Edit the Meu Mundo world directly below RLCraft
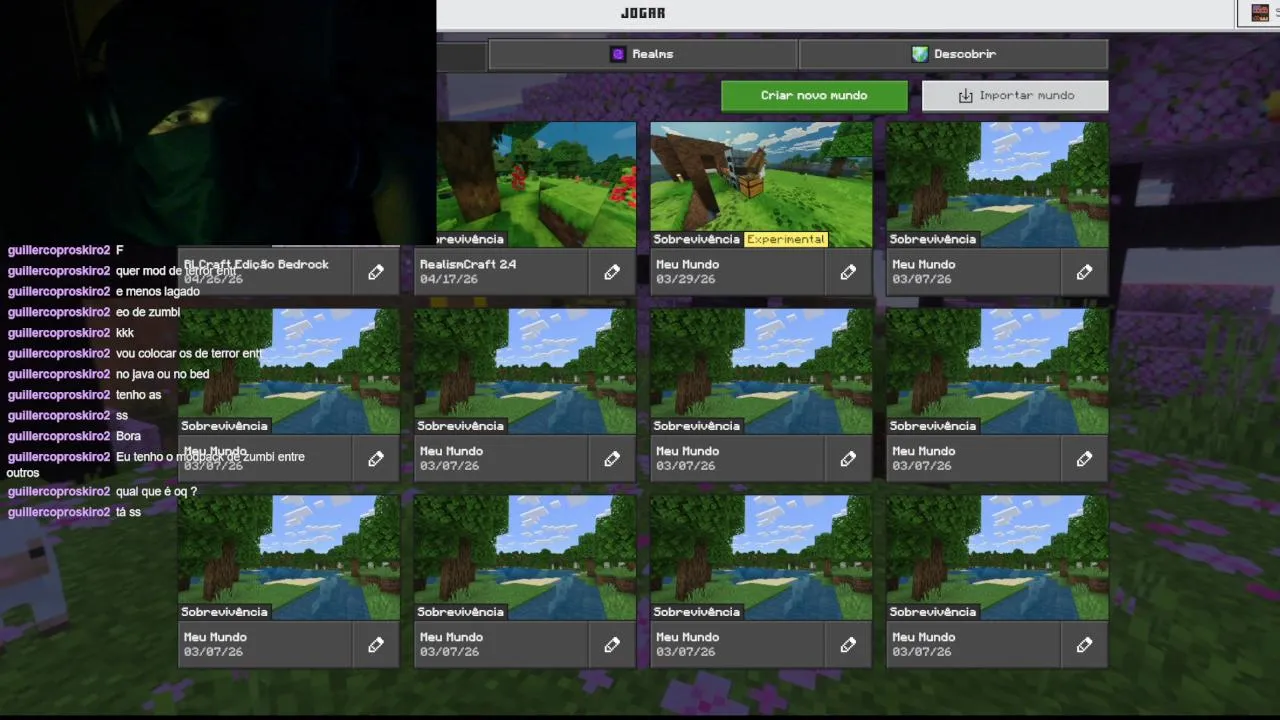Screen dimensions: 1280x720 coord(376,459)
